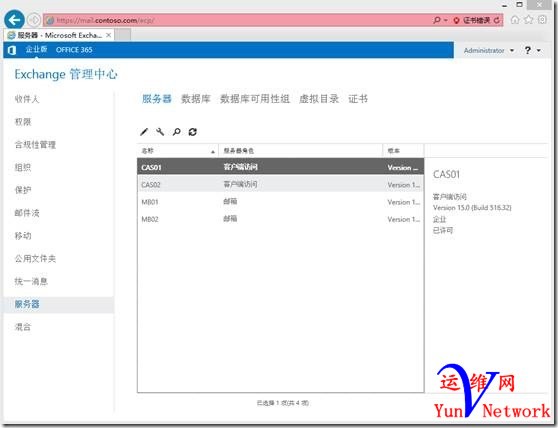
Task: Open 组织 in the left navigation
Action: (x=23, y=167)
